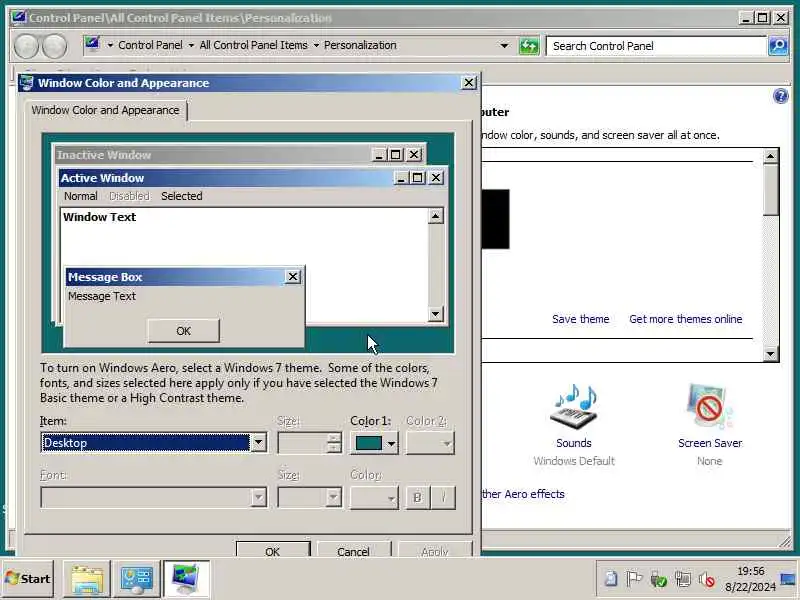Click the Forward navigation button
The width and height of the screenshot is (800, 600).
point(54,46)
